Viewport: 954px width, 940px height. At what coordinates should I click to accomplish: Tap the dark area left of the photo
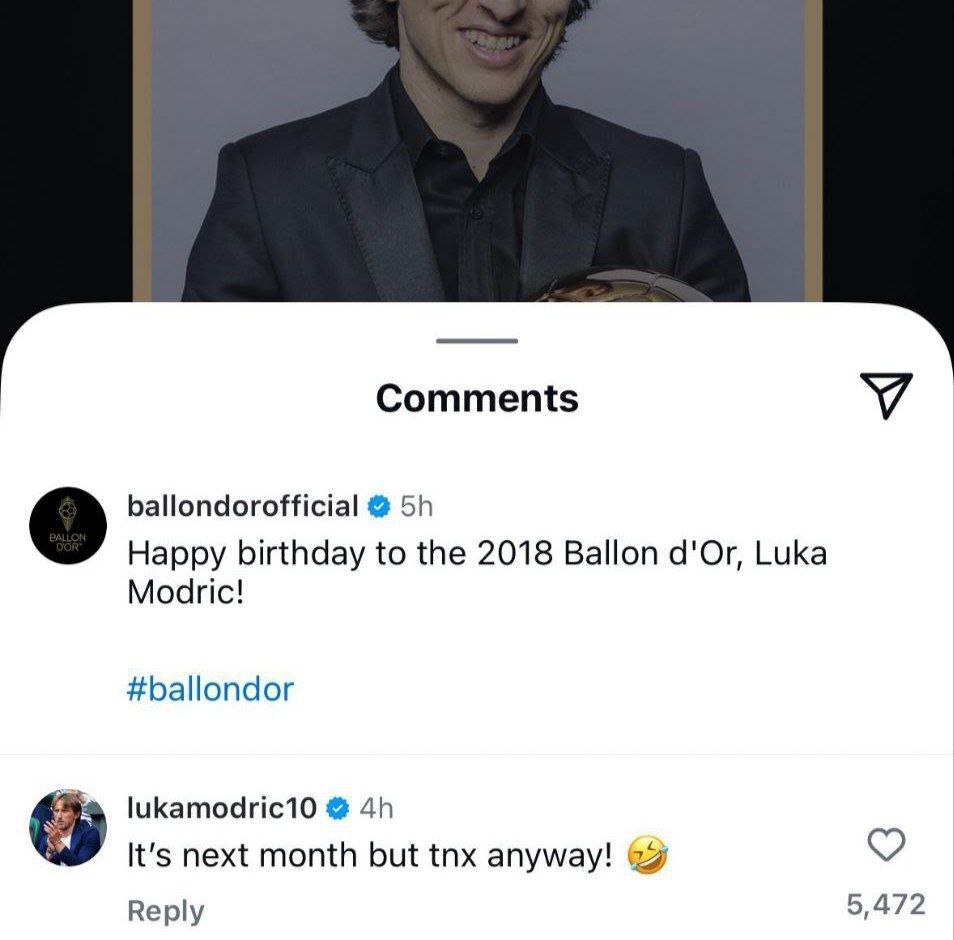pyautogui.click(x=65, y=150)
